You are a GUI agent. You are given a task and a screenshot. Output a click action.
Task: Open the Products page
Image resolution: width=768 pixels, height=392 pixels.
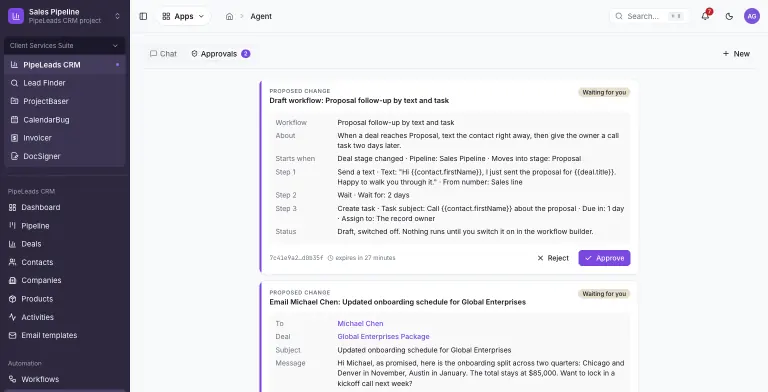coord(64,299)
